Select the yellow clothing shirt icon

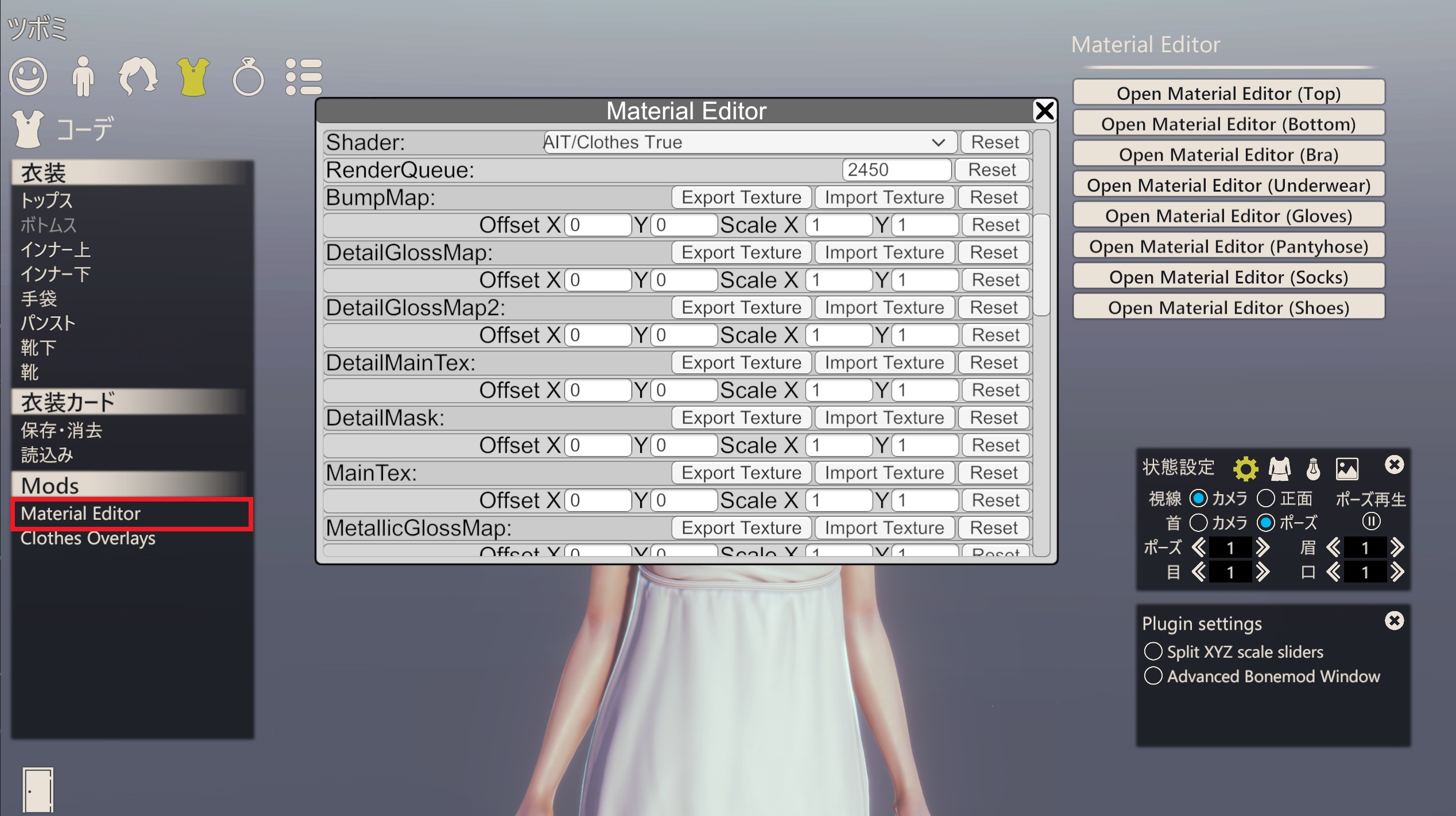point(193,76)
